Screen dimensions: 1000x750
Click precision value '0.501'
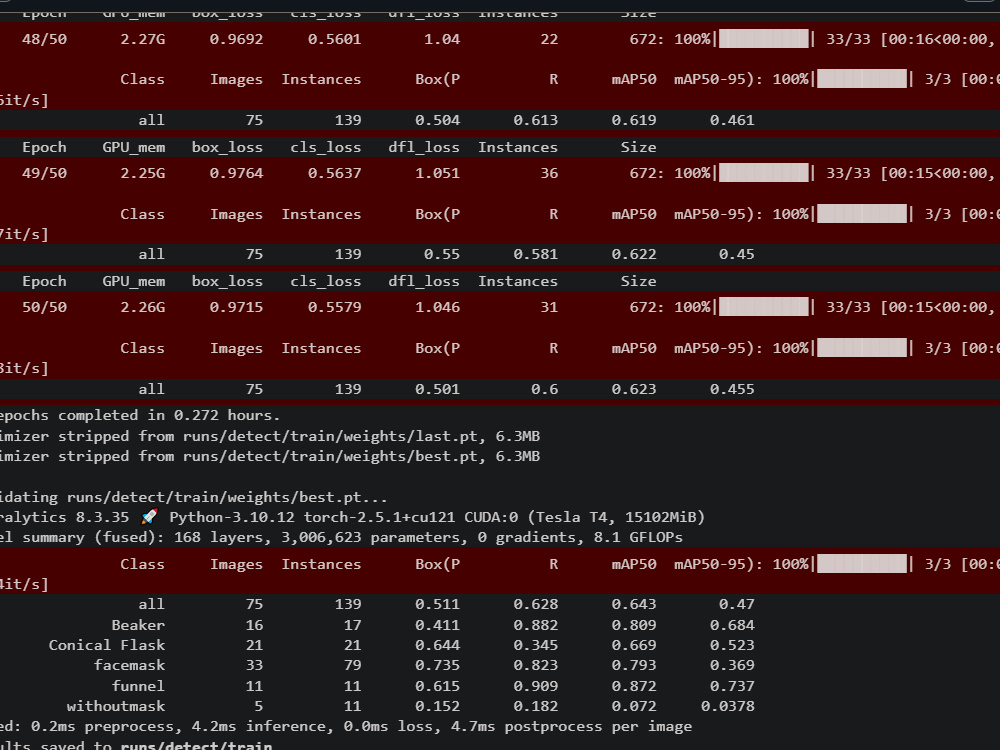click(438, 389)
